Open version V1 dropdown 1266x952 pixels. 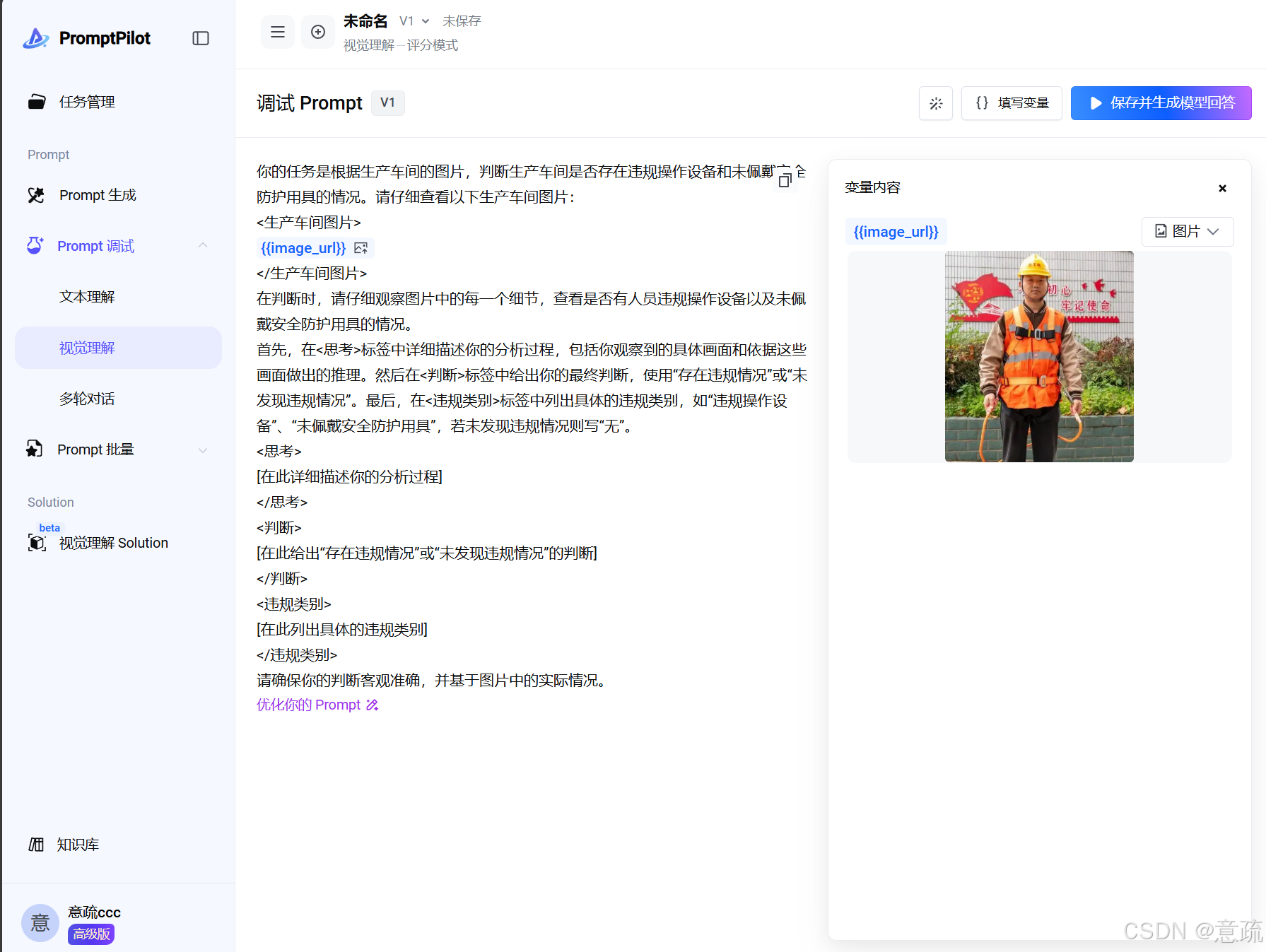[x=414, y=21]
